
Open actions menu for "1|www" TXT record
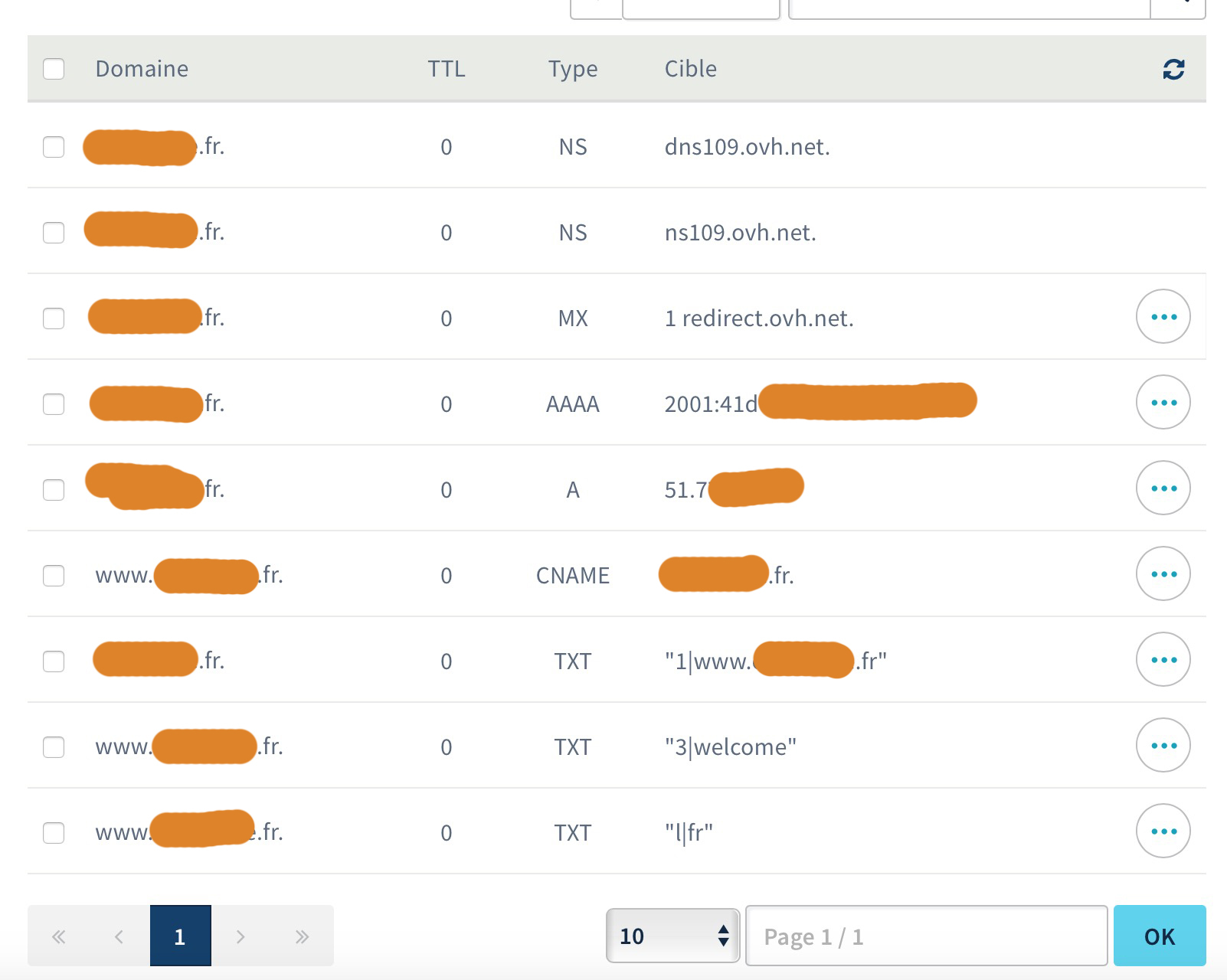pyautogui.click(x=1163, y=660)
